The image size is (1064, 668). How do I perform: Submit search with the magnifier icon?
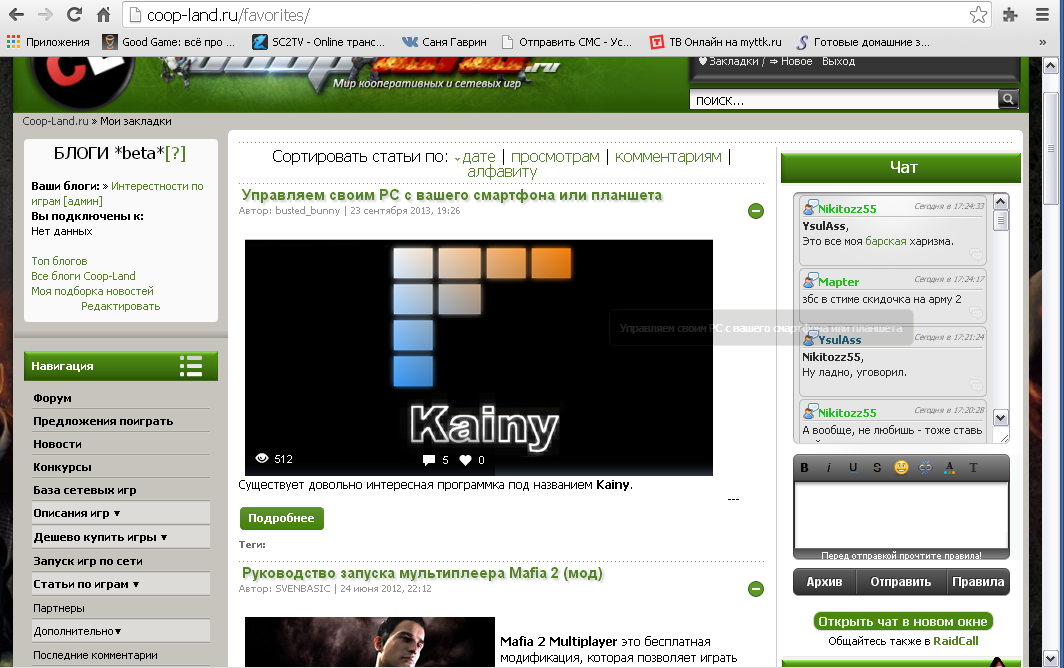coord(1008,99)
